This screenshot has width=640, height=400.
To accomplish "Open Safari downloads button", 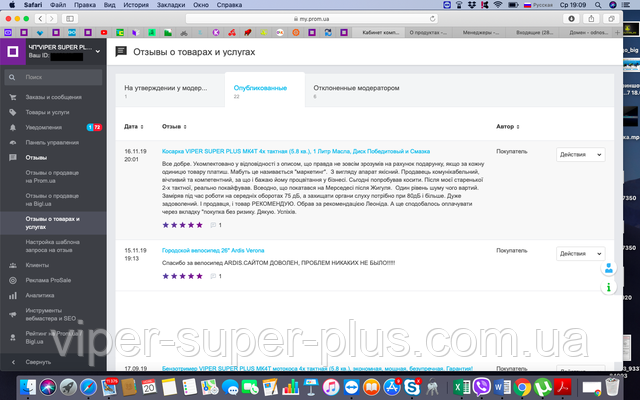I will tap(571, 19).
